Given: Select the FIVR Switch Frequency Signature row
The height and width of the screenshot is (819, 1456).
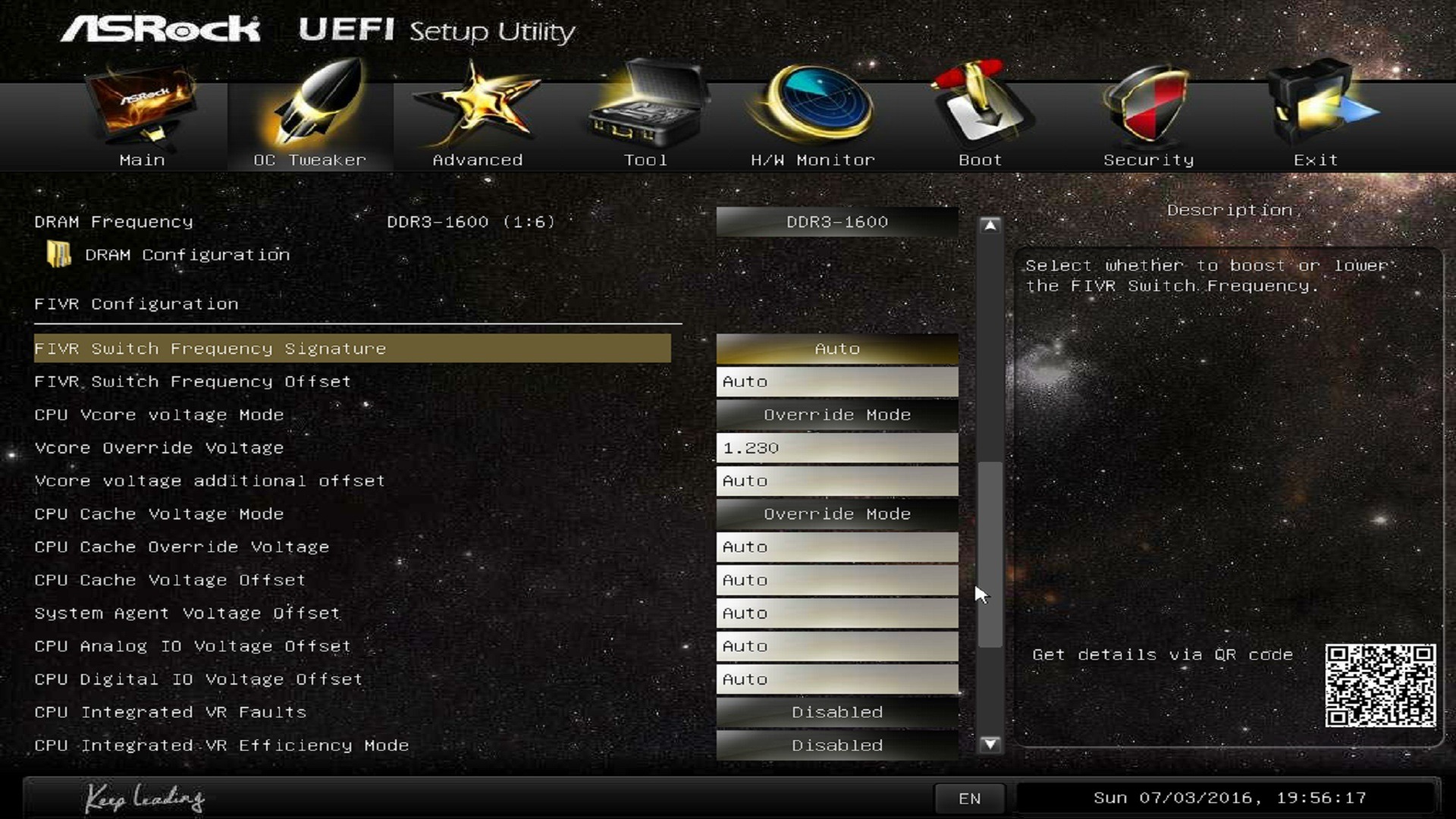Looking at the screenshot, I should click(353, 349).
